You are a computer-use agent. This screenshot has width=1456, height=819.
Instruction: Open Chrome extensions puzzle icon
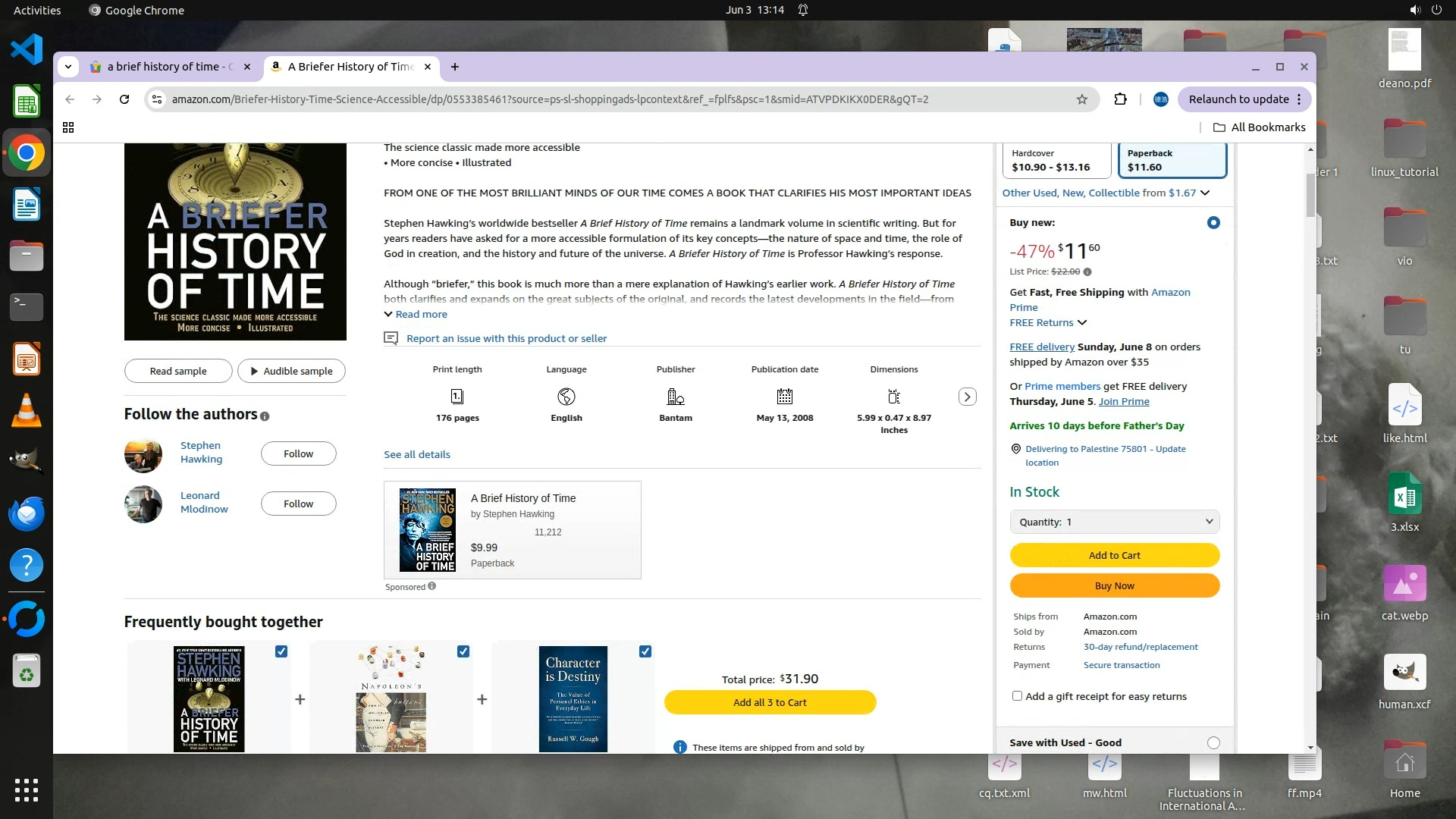[1120, 99]
